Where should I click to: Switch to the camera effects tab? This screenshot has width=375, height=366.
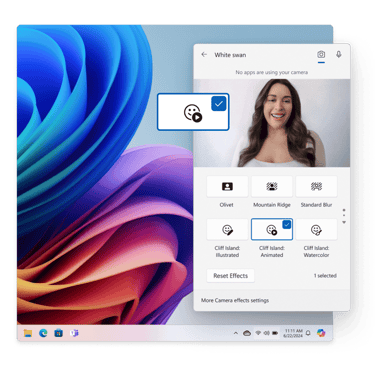click(x=321, y=54)
